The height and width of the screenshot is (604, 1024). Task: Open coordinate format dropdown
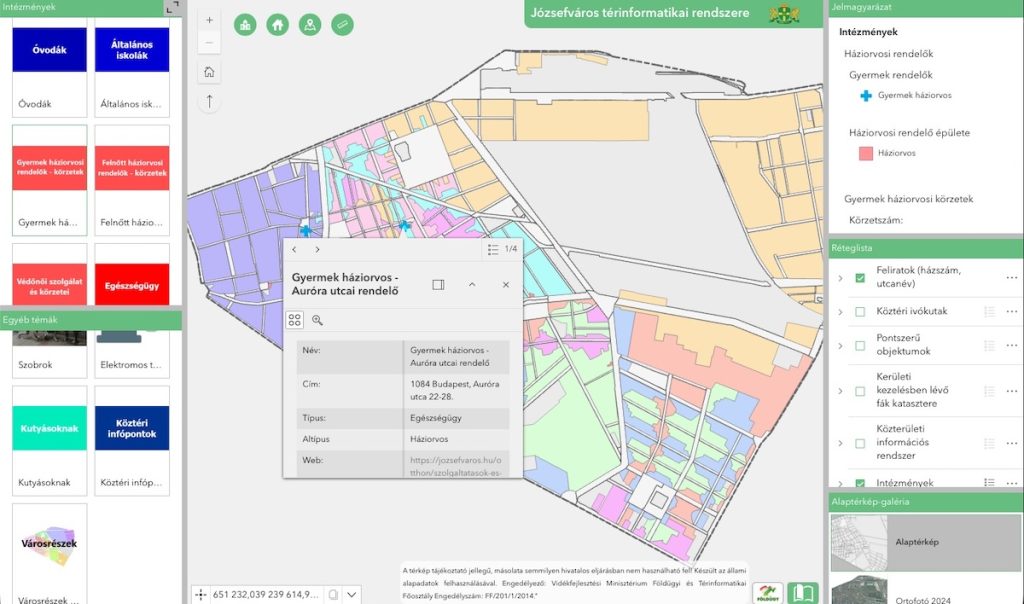(x=351, y=594)
